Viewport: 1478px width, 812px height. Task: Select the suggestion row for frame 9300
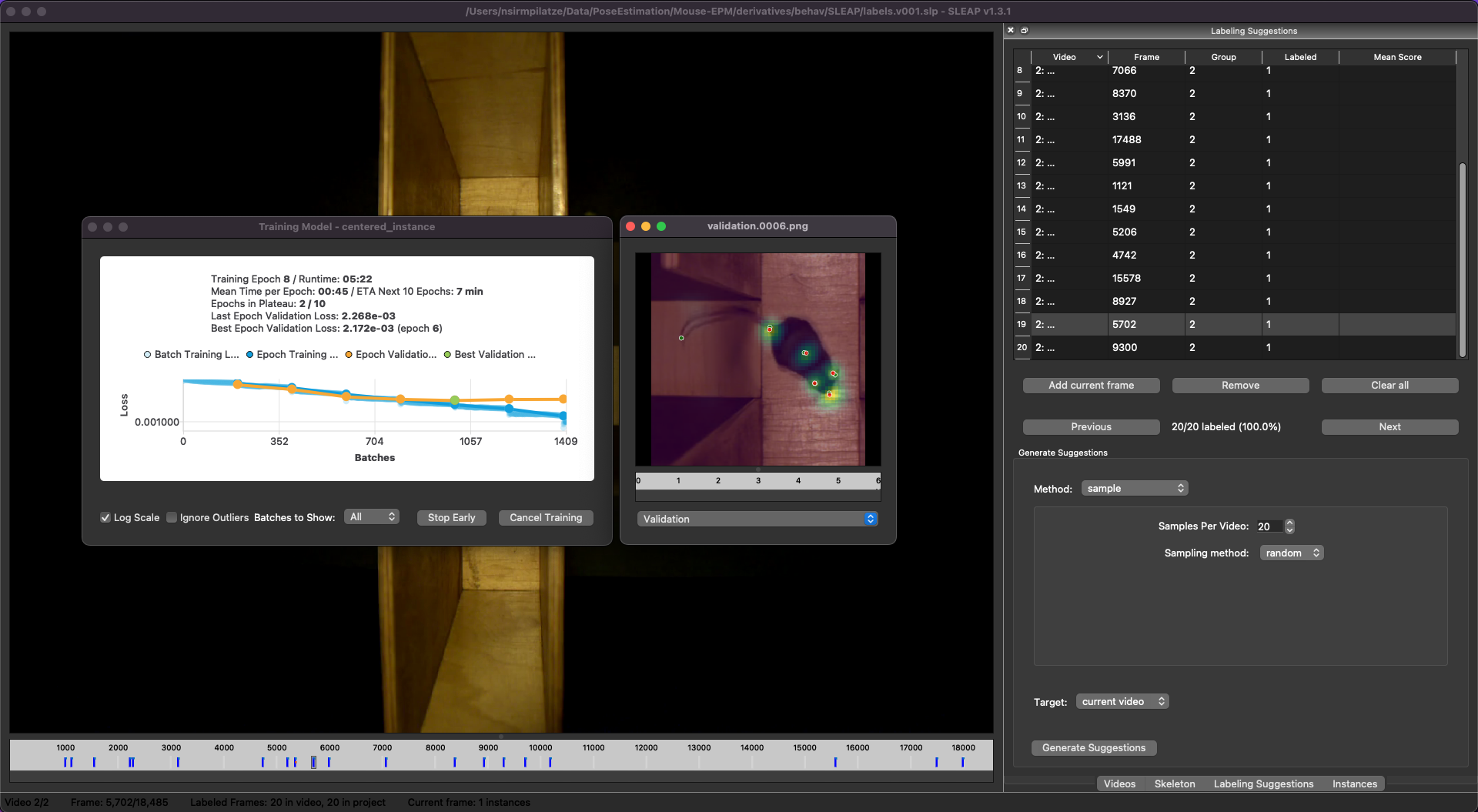pyautogui.click(x=1124, y=348)
